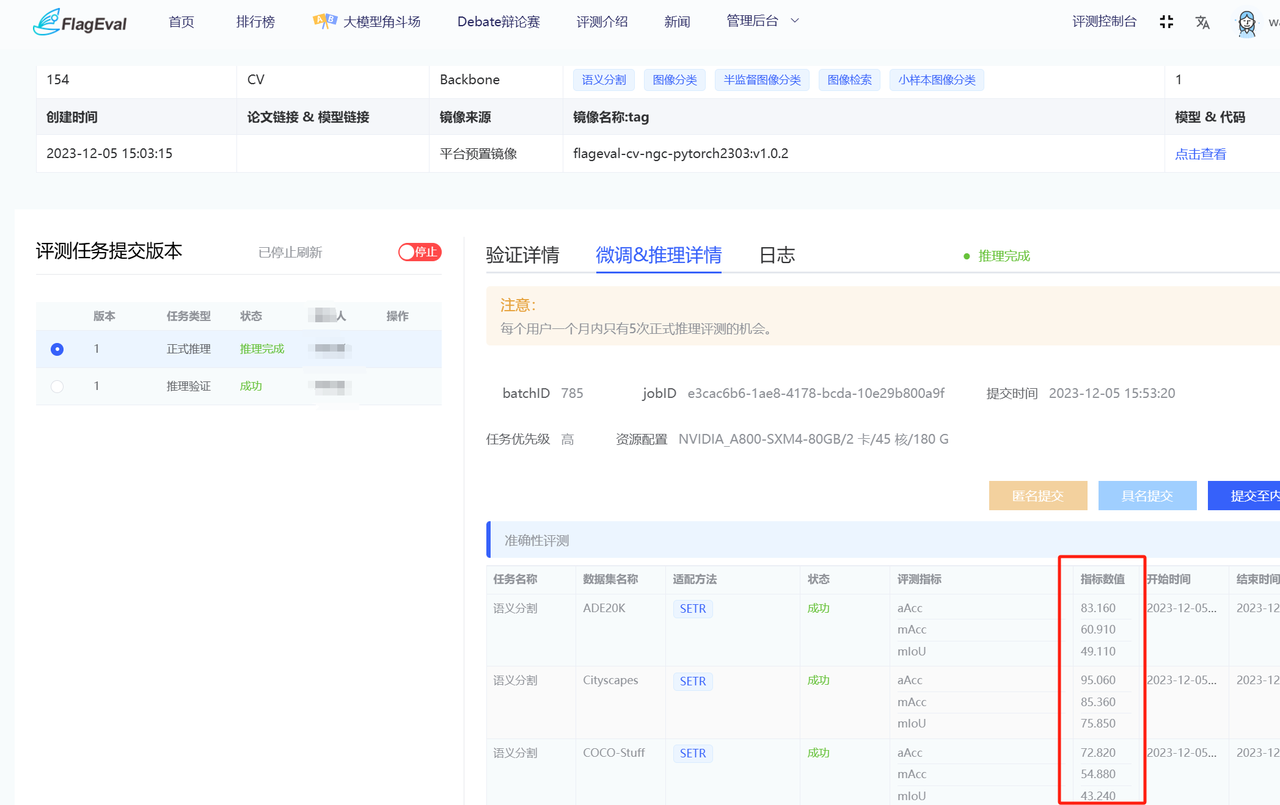Toggle the 停止 refresh switch
Screen dimensions: 1280x805
(419, 252)
